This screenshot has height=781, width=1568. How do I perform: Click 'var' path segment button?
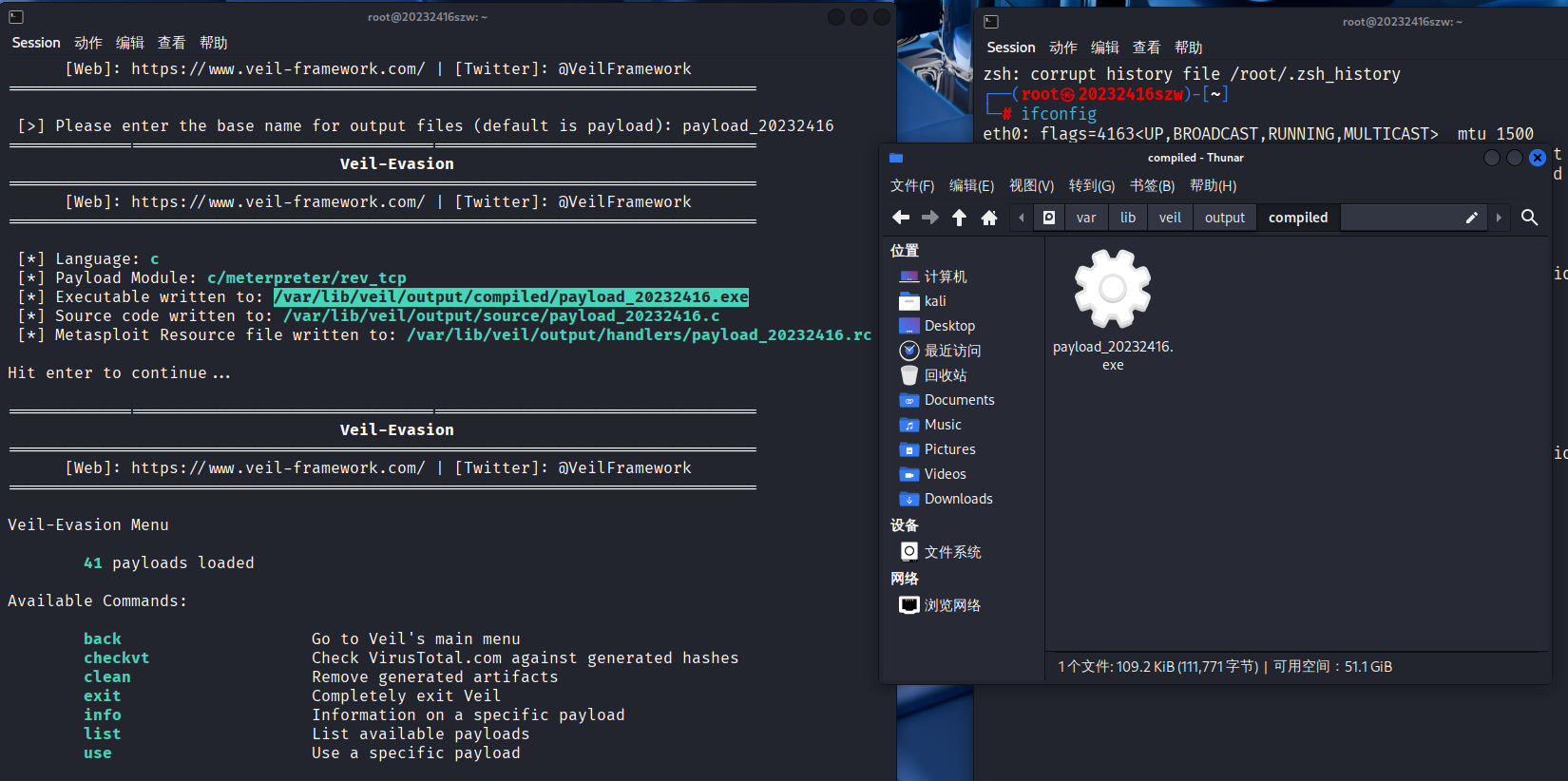(x=1086, y=218)
